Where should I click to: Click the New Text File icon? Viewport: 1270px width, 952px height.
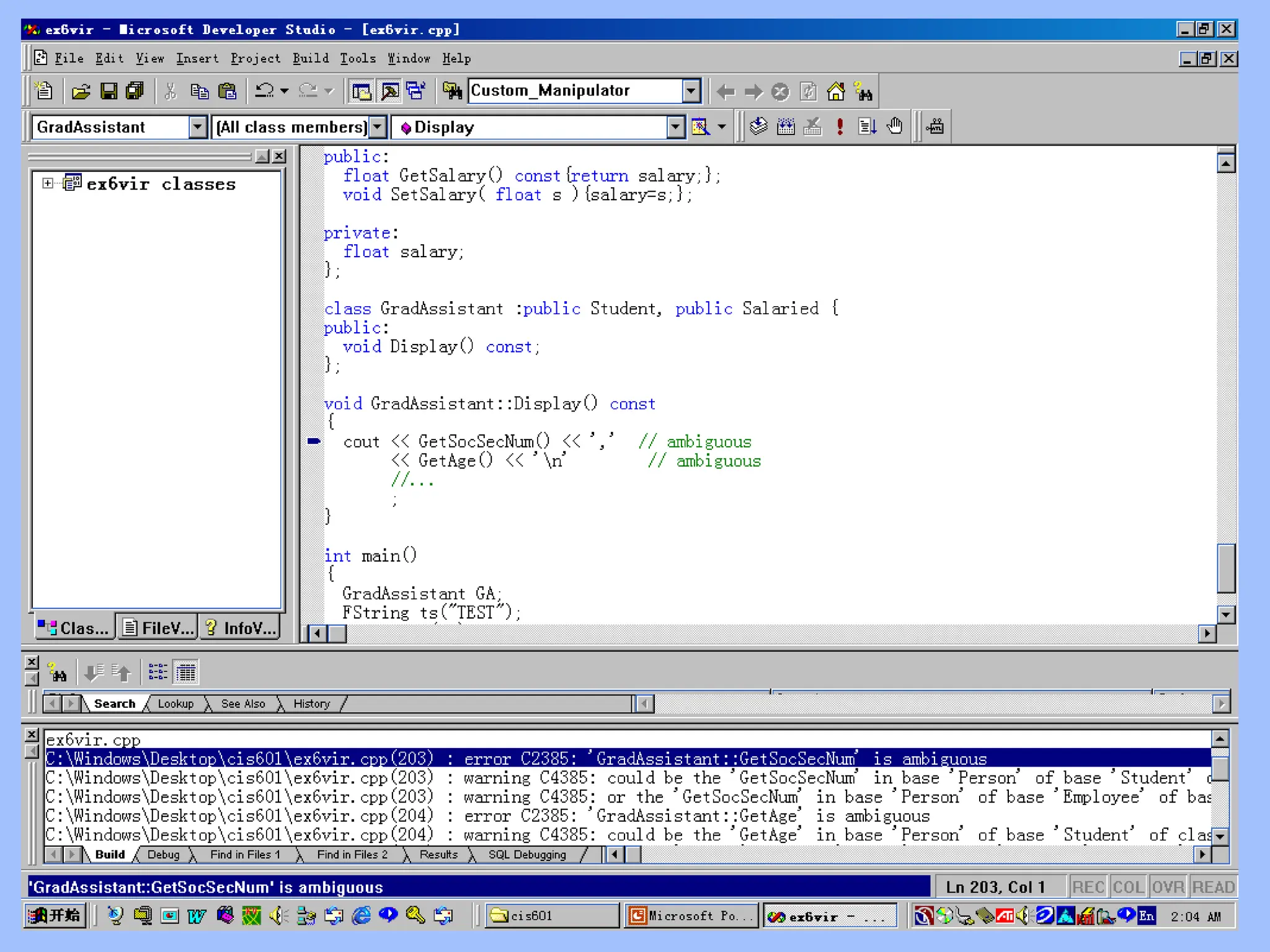click(x=44, y=92)
